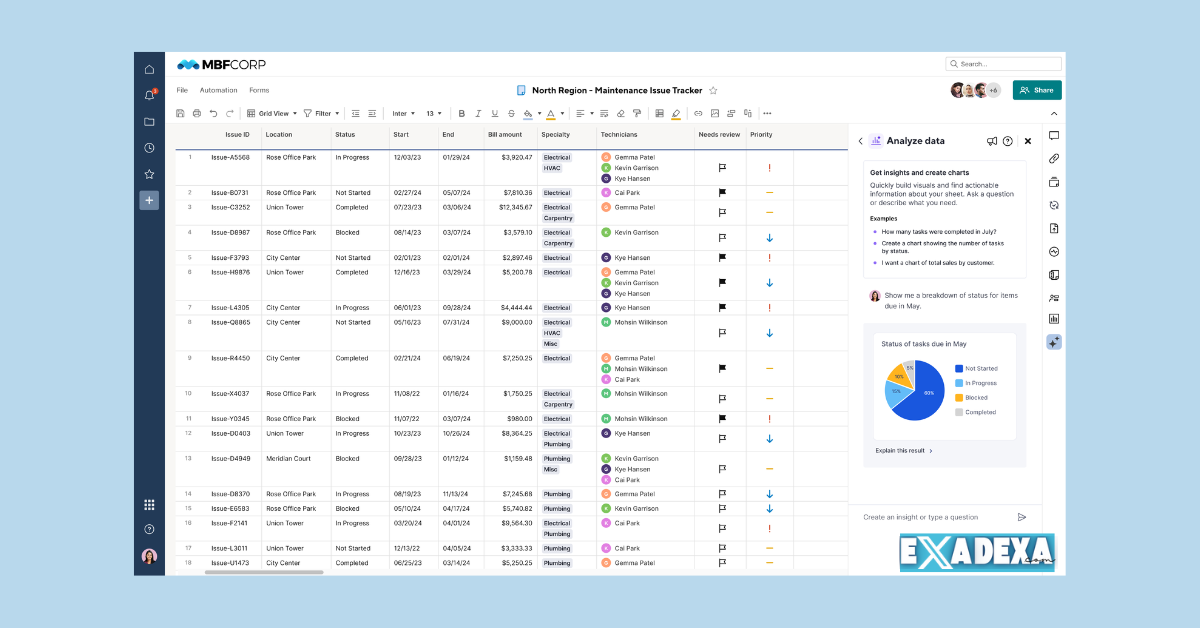Click the insert image icon
The height and width of the screenshot is (628, 1200).
click(x=714, y=113)
